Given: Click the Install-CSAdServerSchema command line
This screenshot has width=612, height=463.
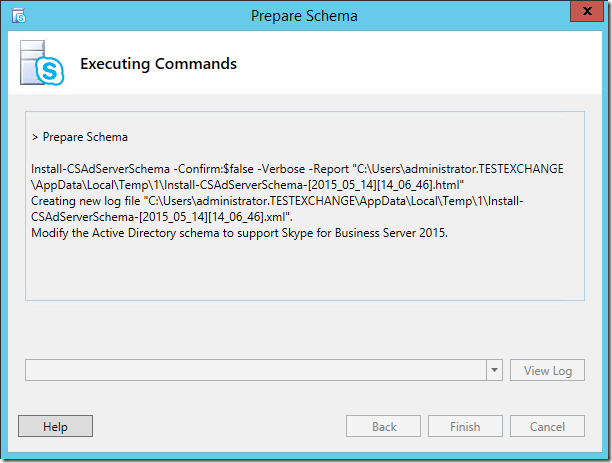Looking at the screenshot, I should 297,169.
